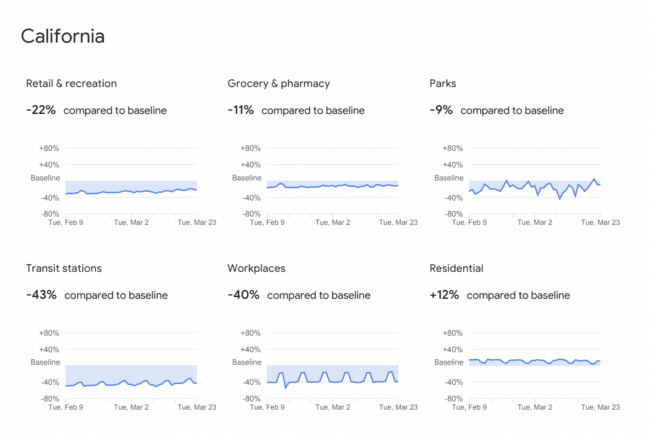Click the -11% grocery percentage value
This screenshot has width=650, height=434.
[241, 110]
